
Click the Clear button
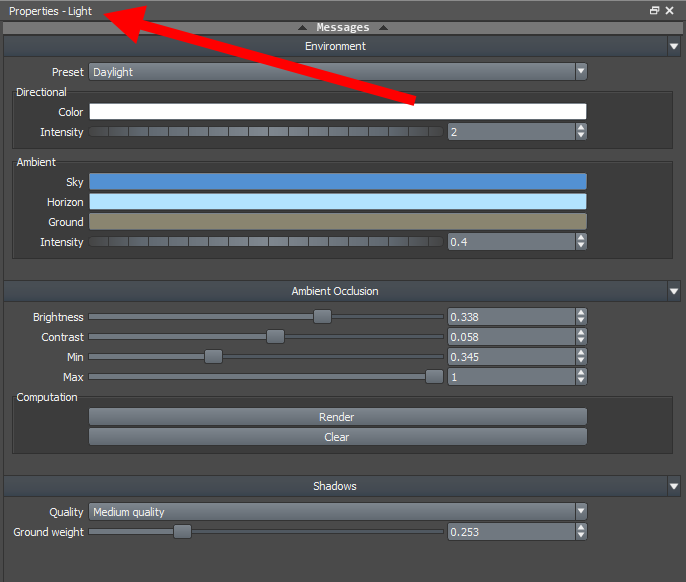pos(338,437)
